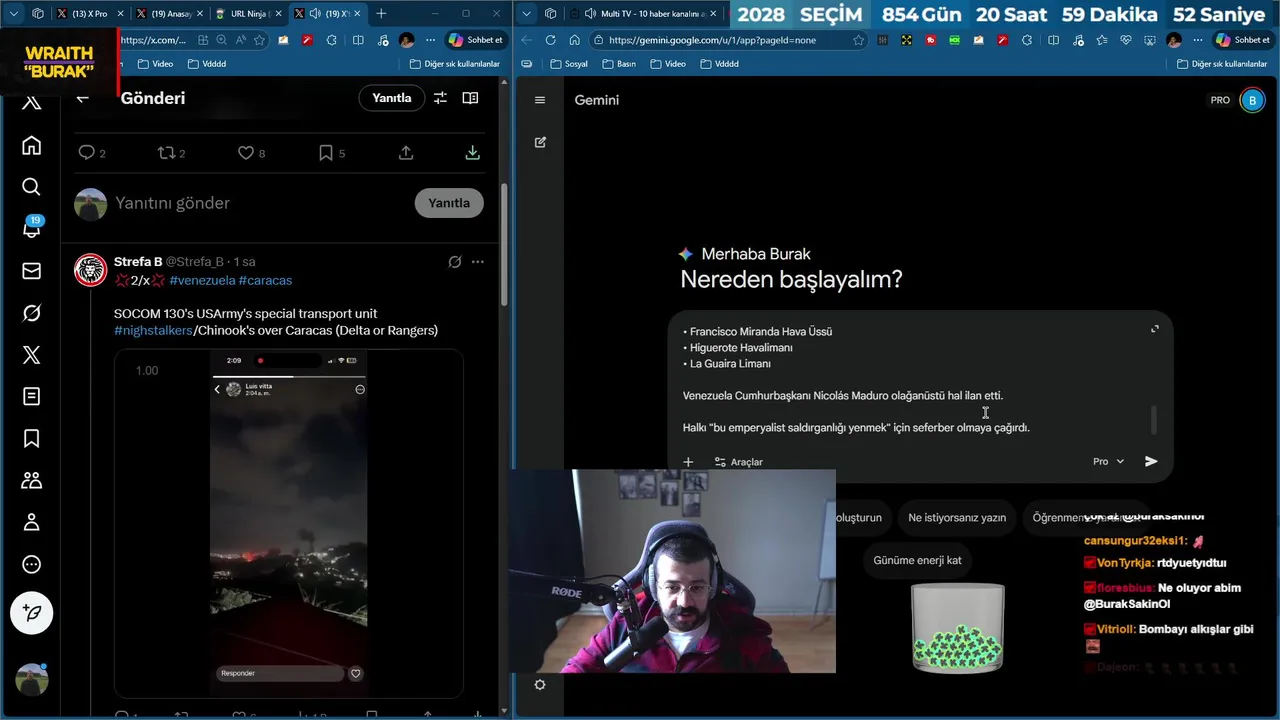Image resolution: width=1280 pixels, height=720 pixels.
Task: Open X Messages envelope icon
Action: 31,271
